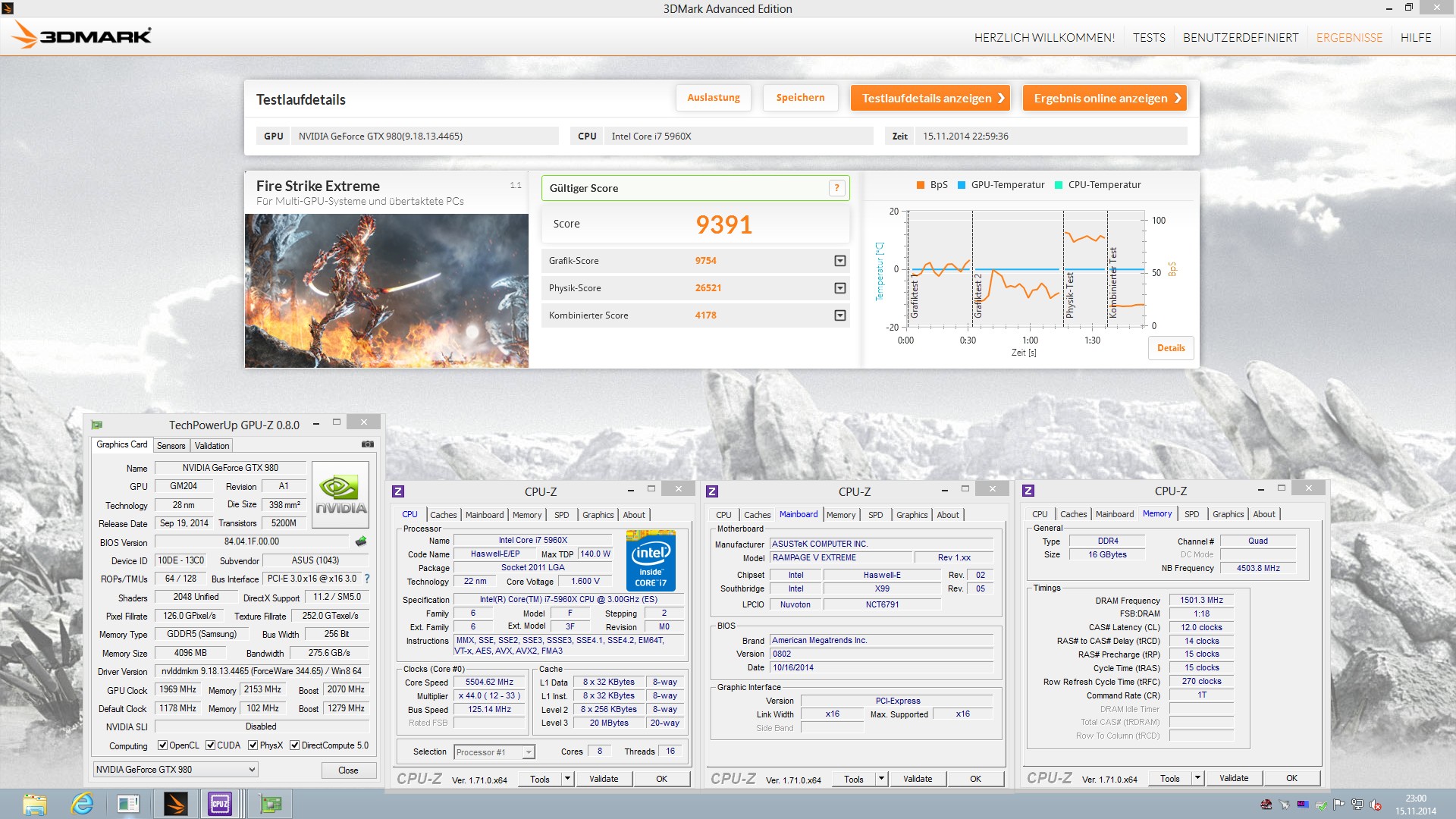Image resolution: width=1456 pixels, height=819 pixels.
Task: Click OK in the Memory CPU-Z window
Action: coord(1291,778)
